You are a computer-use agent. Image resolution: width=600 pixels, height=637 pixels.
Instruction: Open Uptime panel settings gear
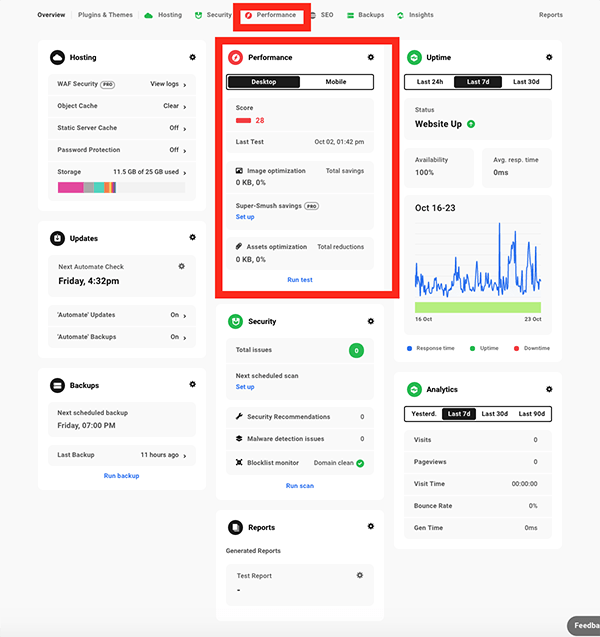(549, 58)
